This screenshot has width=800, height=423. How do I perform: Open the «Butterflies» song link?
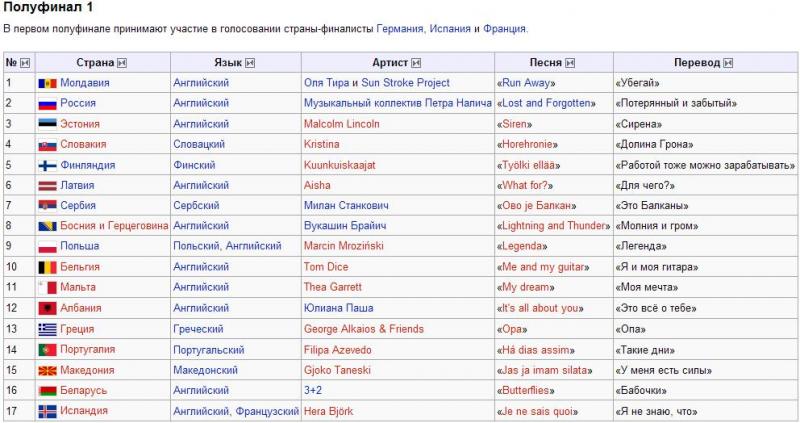click(526, 391)
